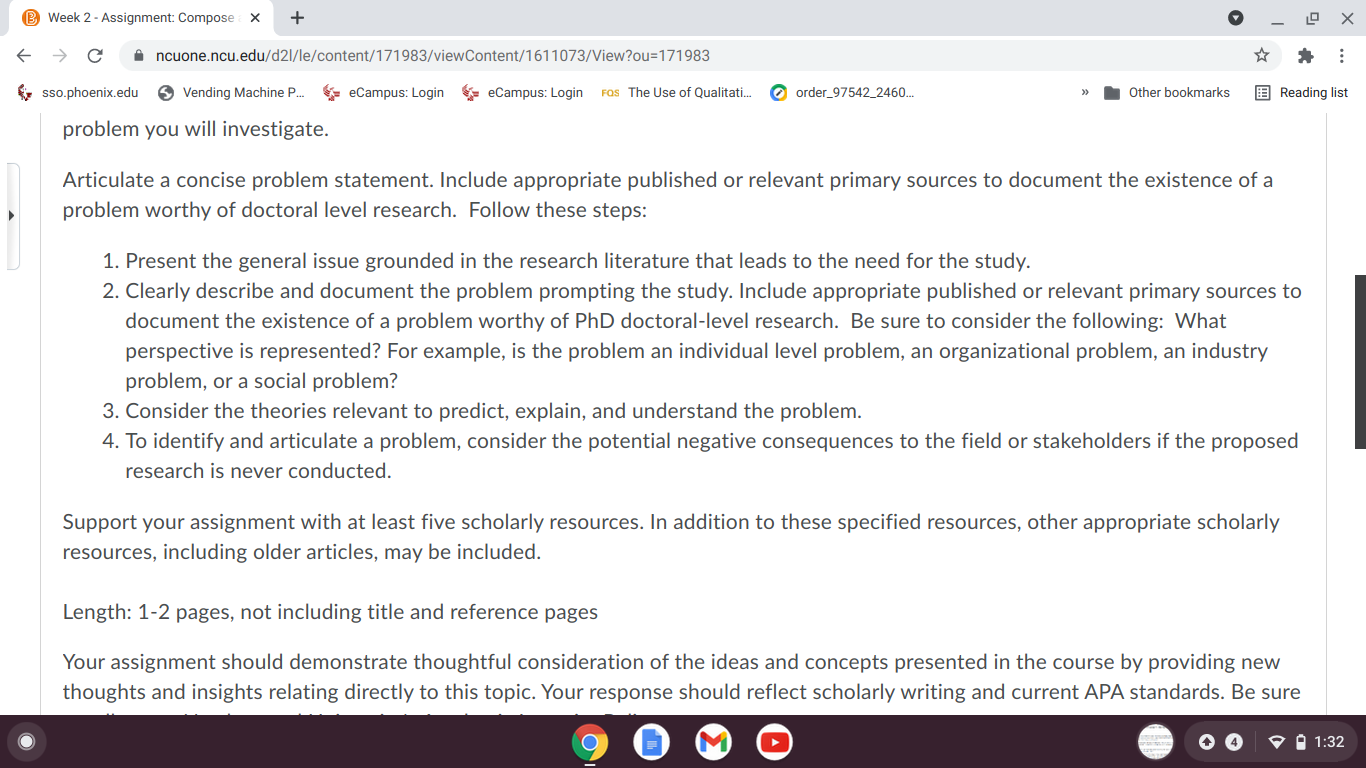Click step '1. Present the general issue grounded'
1366x768 pixels.
point(566,261)
